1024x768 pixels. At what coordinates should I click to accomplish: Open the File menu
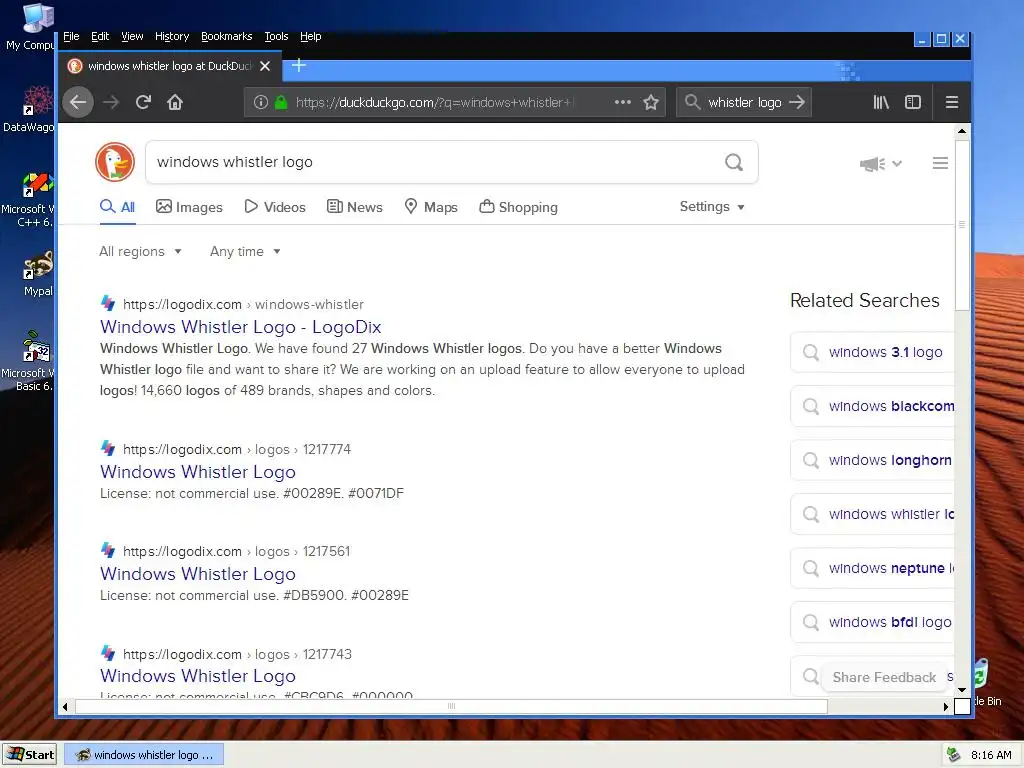click(x=71, y=37)
